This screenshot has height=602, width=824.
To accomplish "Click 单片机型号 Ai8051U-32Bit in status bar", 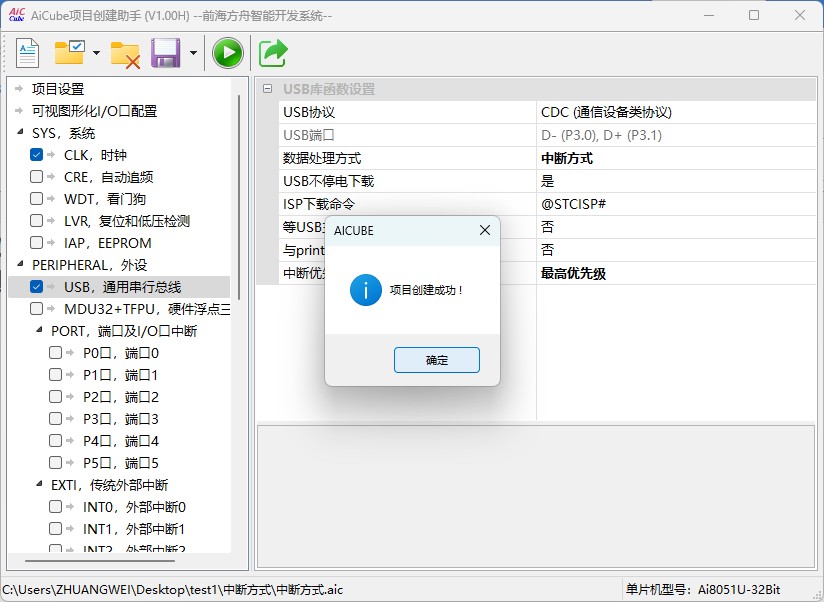I will (x=703, y=590).
